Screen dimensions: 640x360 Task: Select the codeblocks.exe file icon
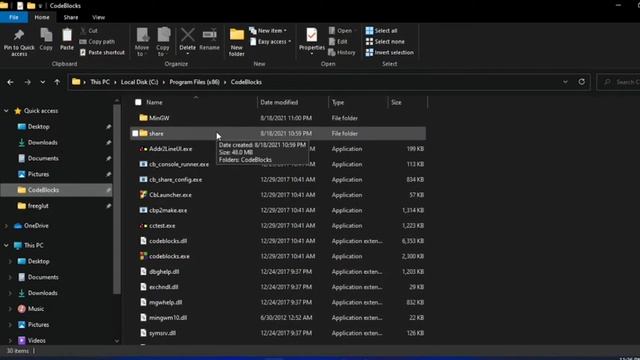coord(143,256)
